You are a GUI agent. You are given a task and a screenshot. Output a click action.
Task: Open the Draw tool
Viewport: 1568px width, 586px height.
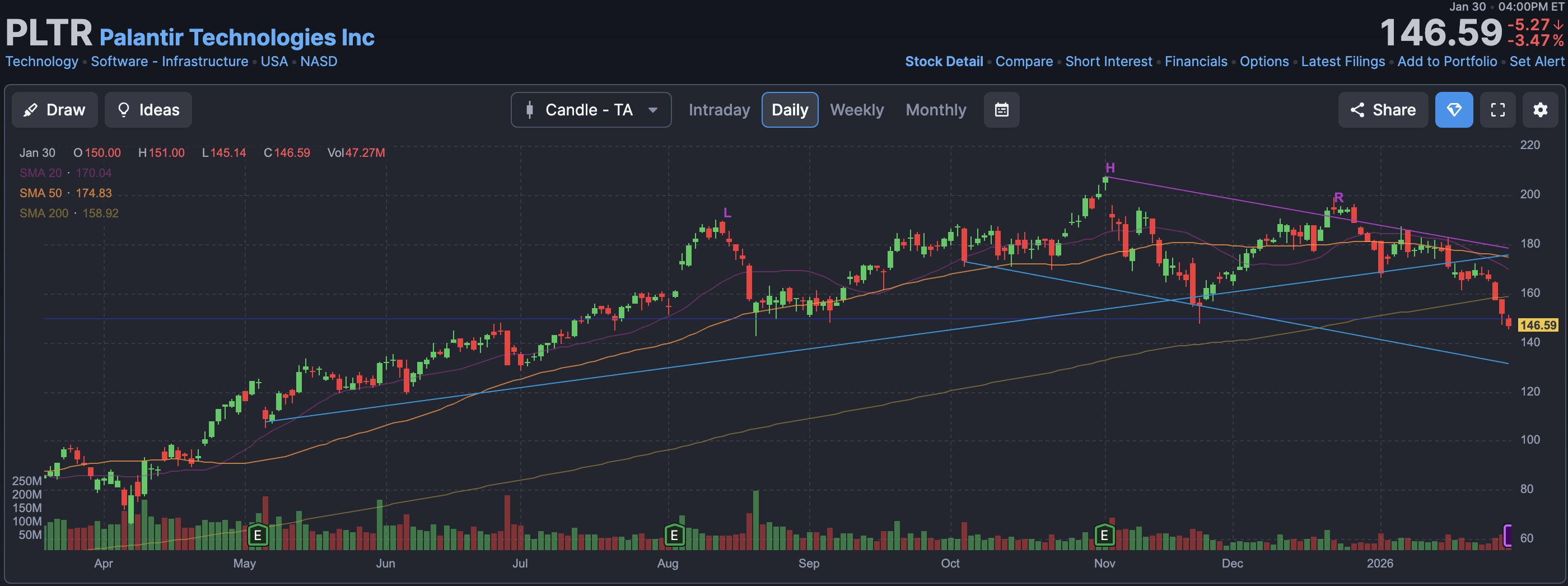pos(54,110)
